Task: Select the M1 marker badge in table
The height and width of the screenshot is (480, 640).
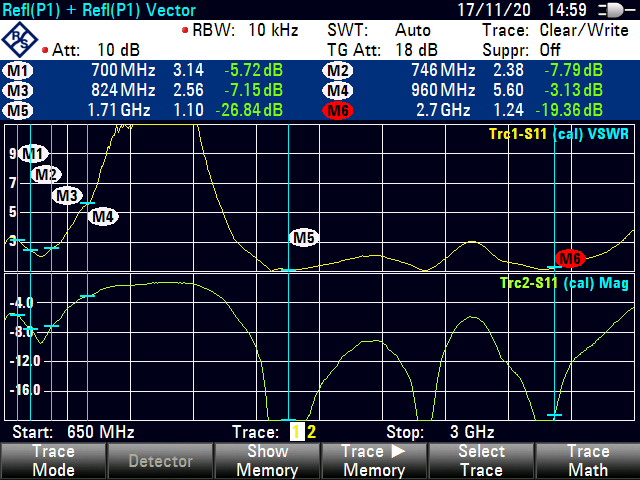Action: pyautogui.click(x=18, y=71)
